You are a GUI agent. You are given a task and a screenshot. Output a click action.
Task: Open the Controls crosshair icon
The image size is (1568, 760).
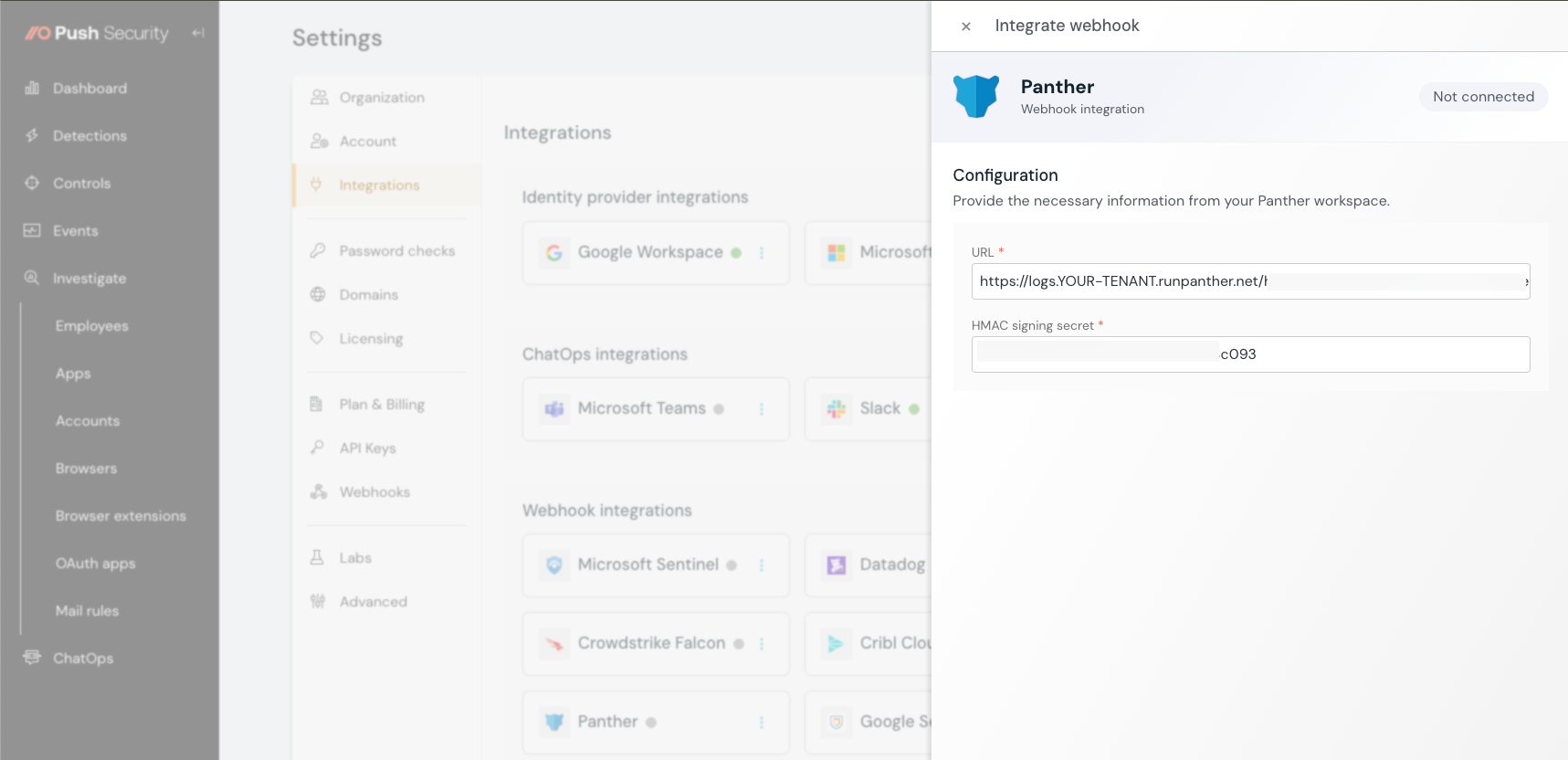coord(32,183)
